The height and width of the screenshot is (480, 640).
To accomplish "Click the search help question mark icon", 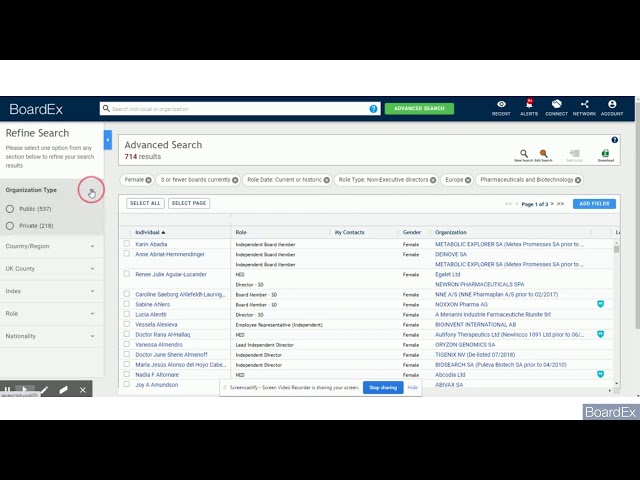I will click(x=373, y=109).
